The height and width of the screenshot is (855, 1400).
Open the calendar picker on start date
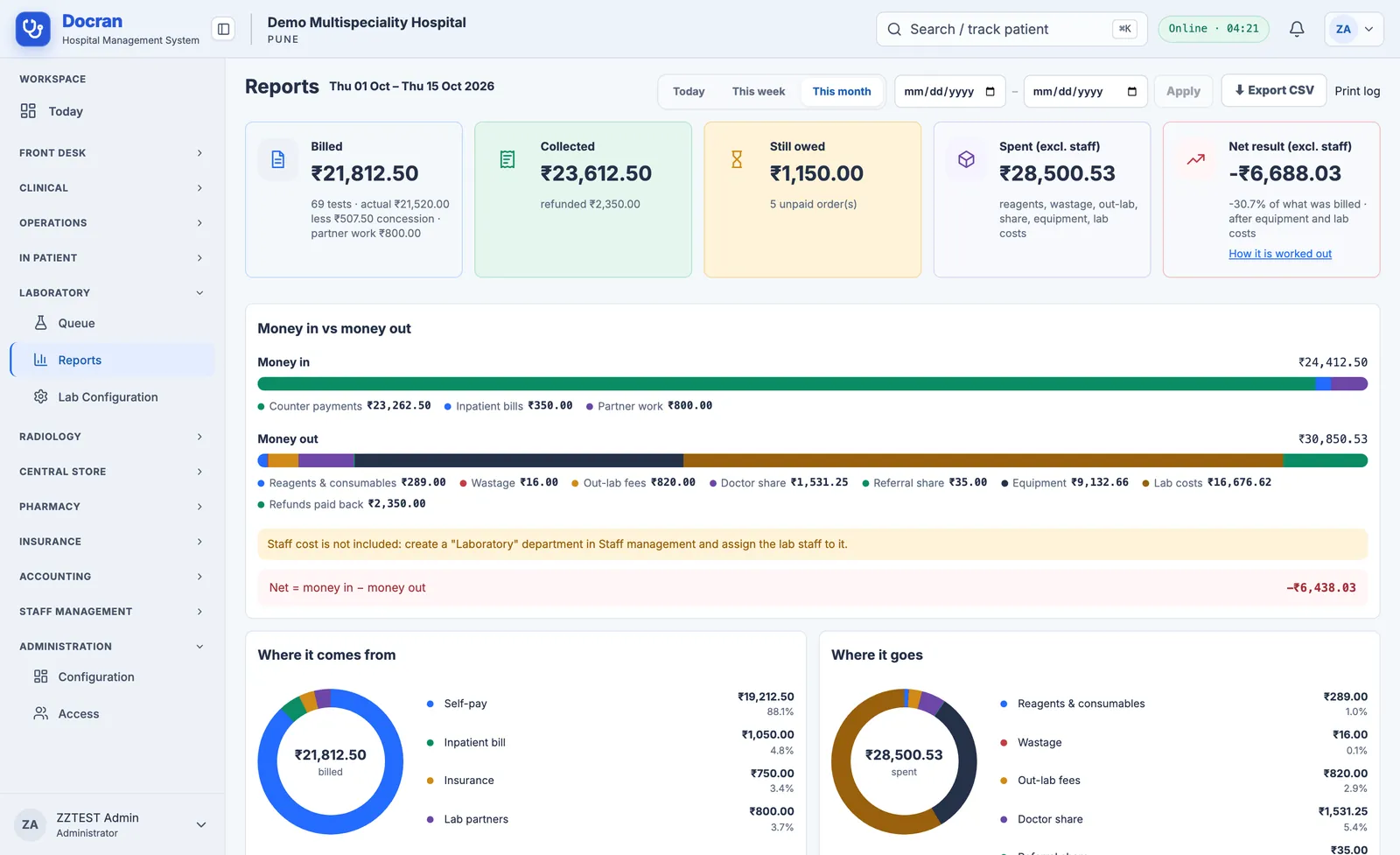click(x=990, y=92)
